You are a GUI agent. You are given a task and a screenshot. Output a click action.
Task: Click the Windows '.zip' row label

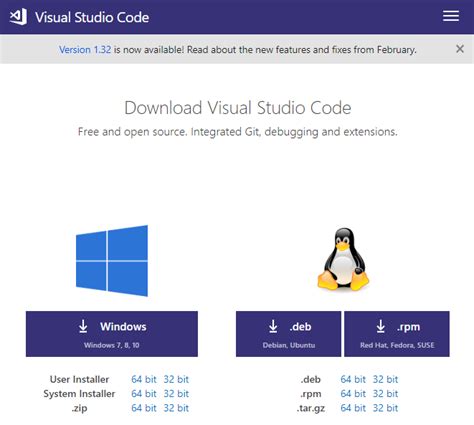79,408
